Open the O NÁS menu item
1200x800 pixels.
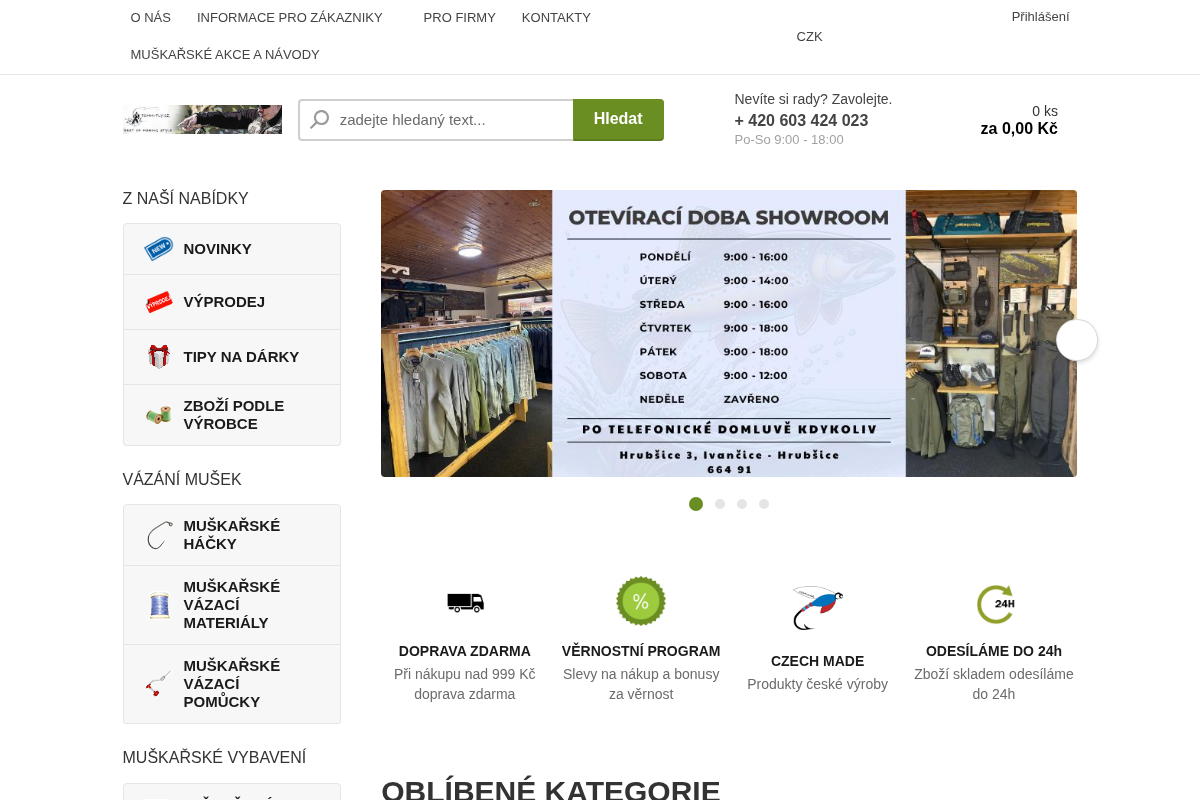pyautogui.click(x=151, y=18)
